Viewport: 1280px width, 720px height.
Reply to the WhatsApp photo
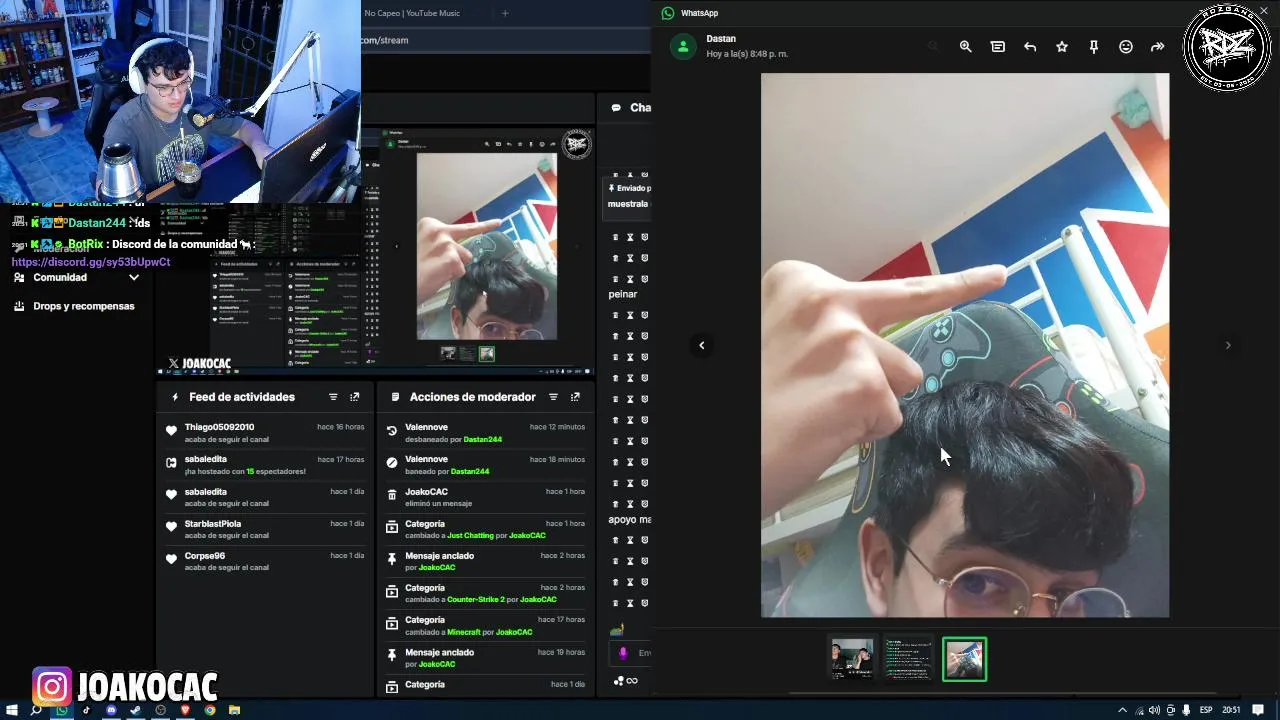(1030, 47)
